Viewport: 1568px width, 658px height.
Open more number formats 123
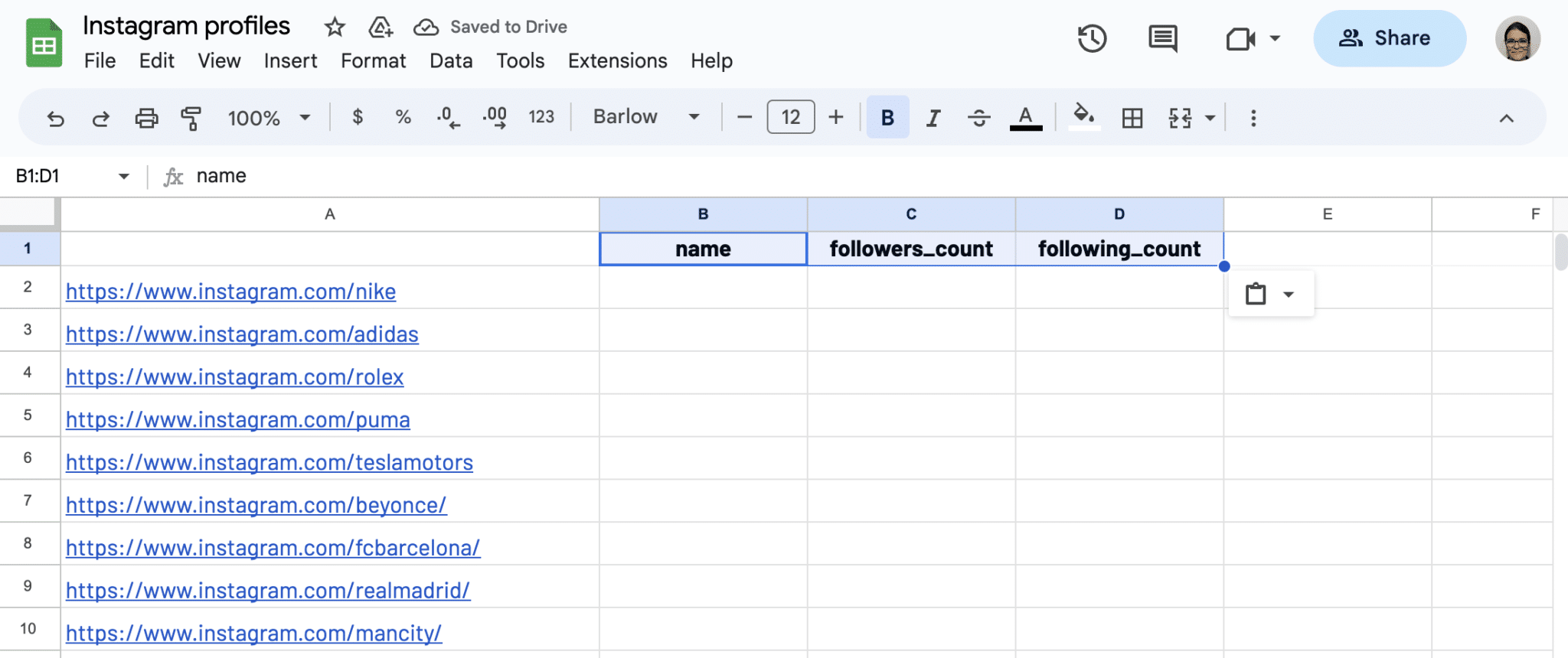[541, 117]
